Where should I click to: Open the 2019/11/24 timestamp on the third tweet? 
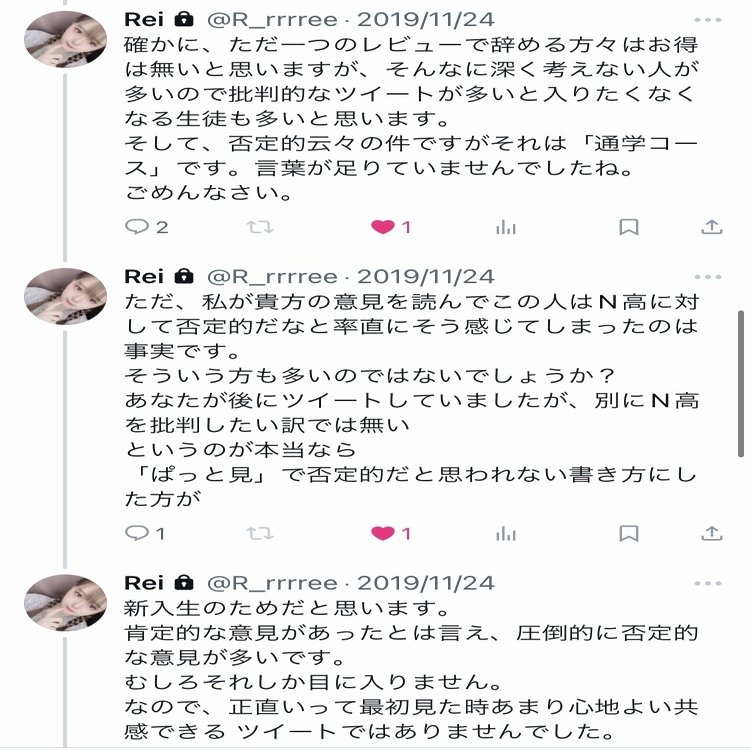click(x=425, y=583)
